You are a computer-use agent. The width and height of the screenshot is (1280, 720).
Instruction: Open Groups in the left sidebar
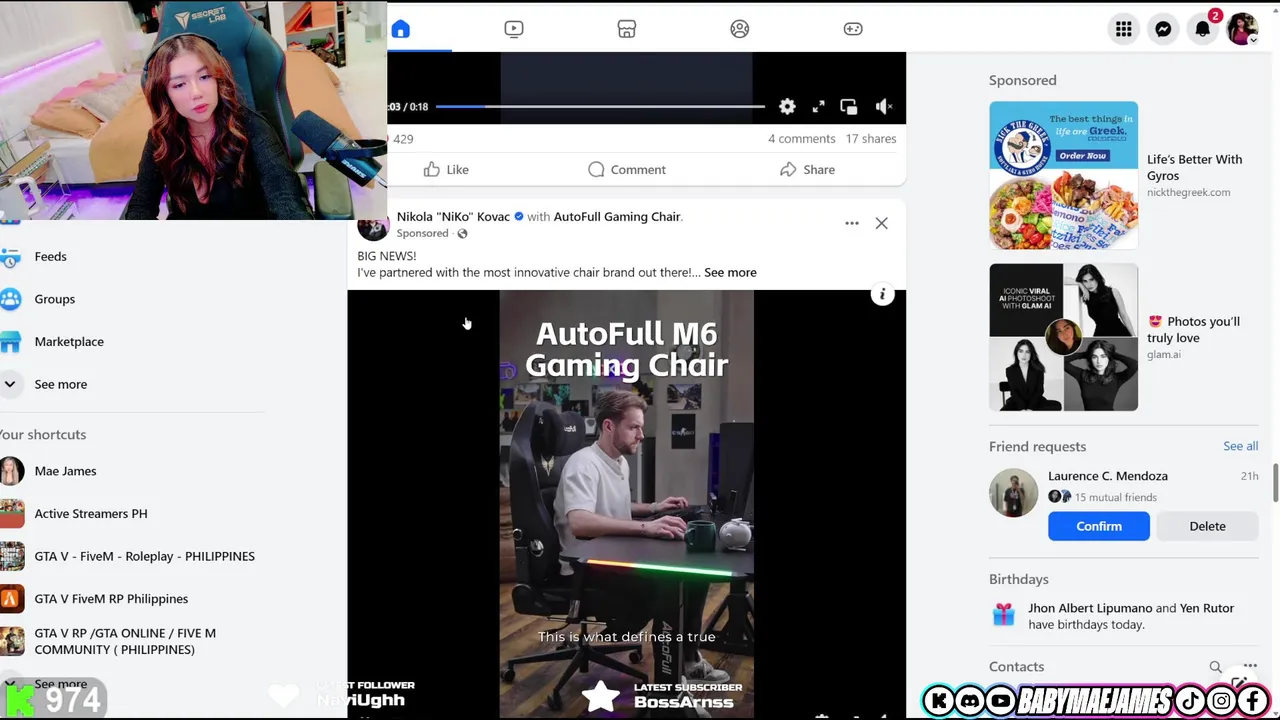pyautogui.click(x=54, y=299)
